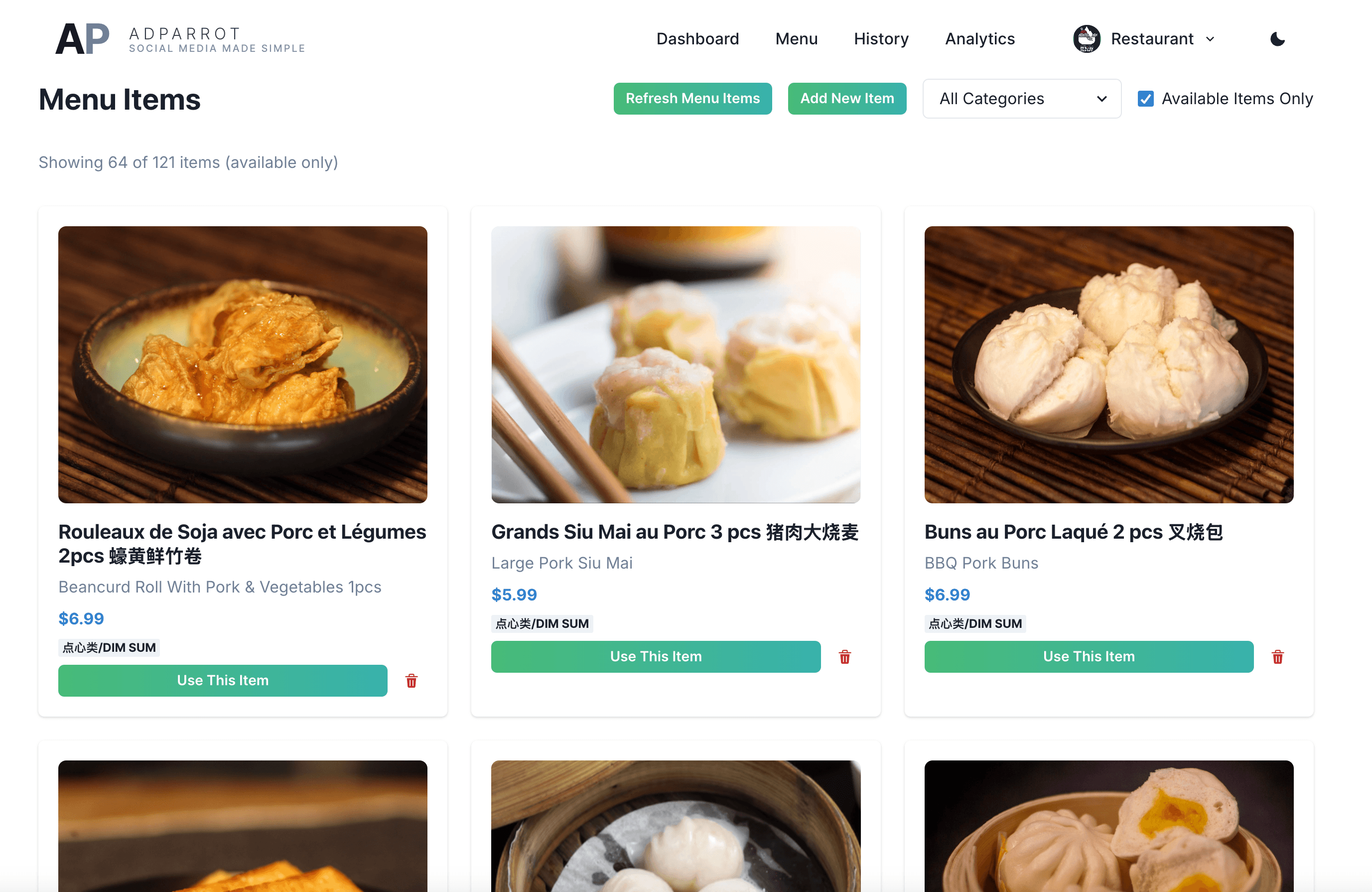Click the Refresh Menu Items button
1372x892 pixels.
(693, 98)
